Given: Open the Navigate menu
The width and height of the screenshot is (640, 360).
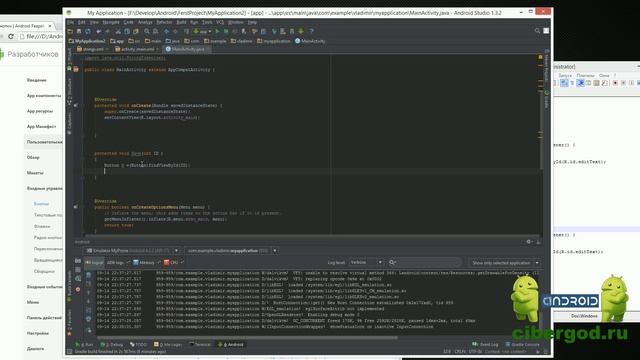Looking at the screenshot, I should click(111, 22).
